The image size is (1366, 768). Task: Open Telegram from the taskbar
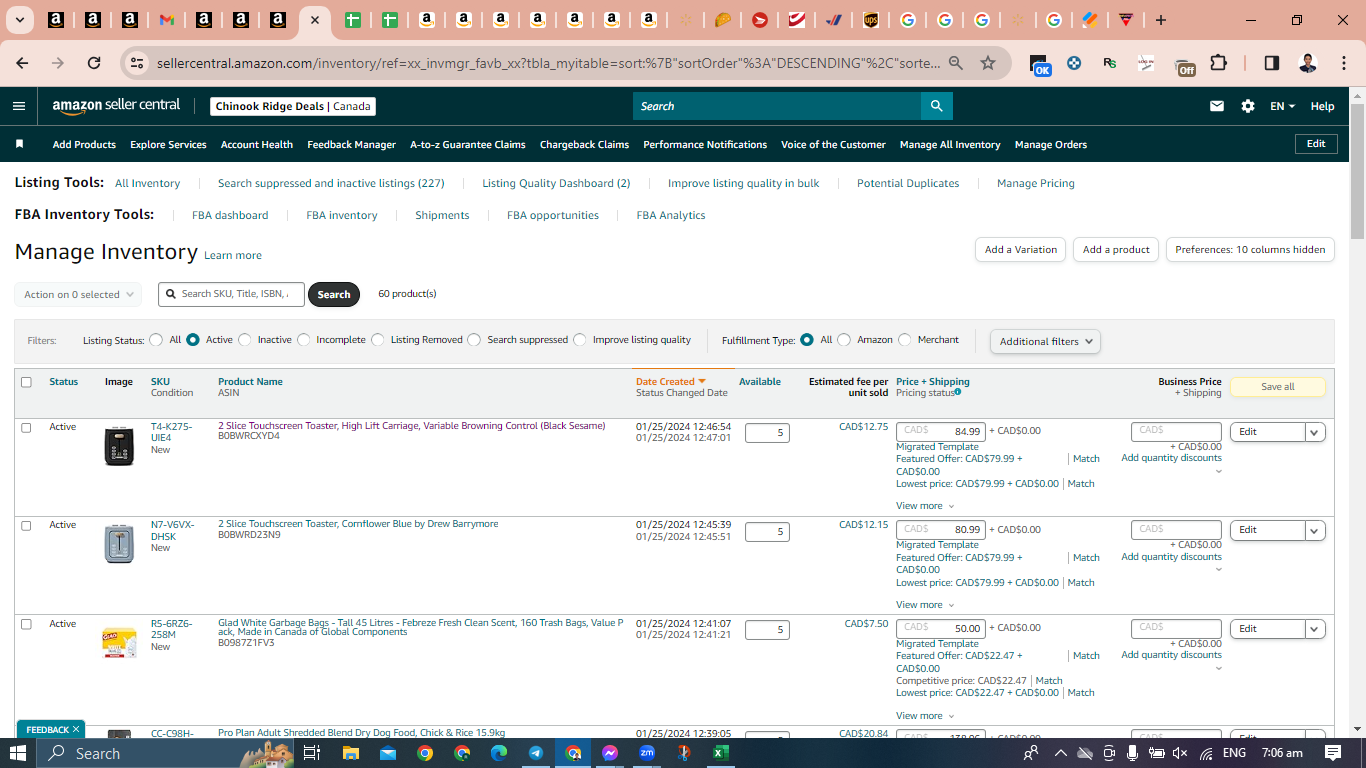click(x=536, y=753)
